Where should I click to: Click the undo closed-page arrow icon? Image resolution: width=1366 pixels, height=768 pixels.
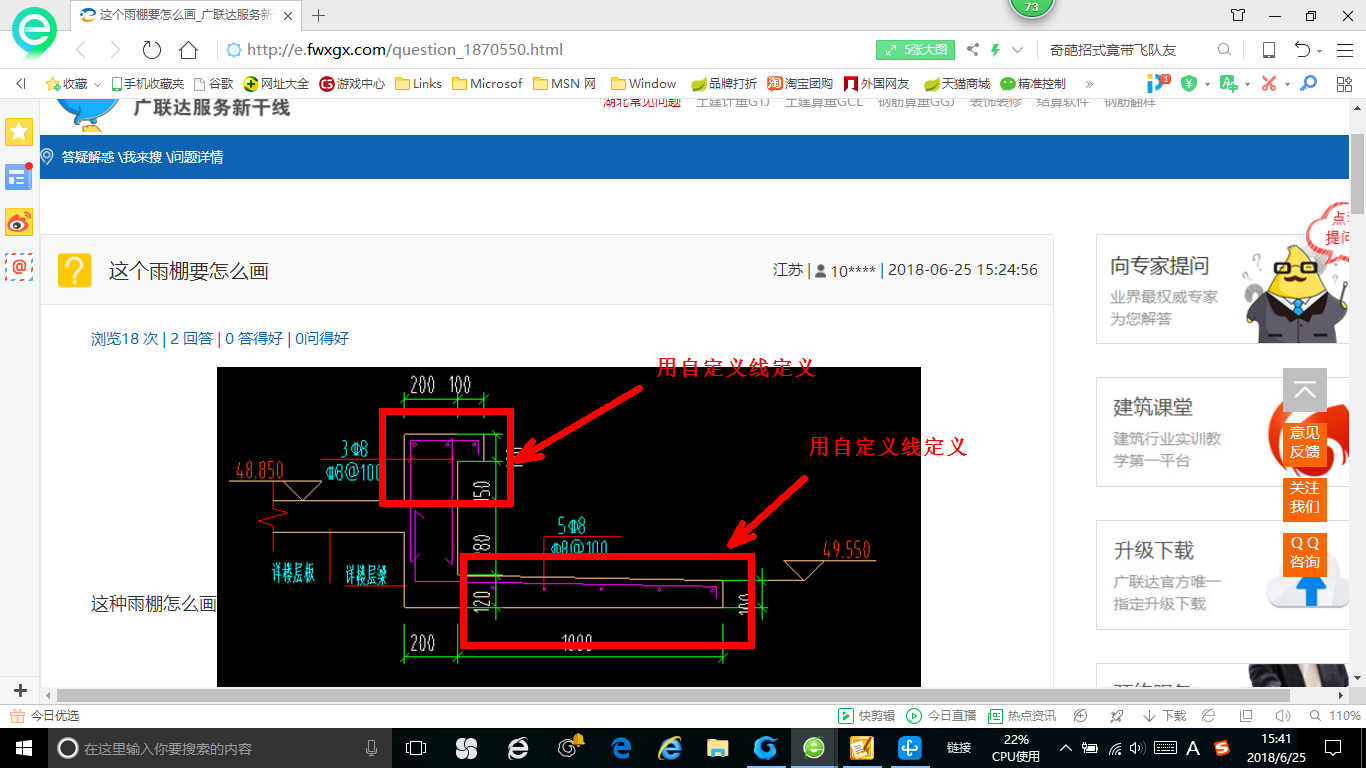[x=1302, y=50]
